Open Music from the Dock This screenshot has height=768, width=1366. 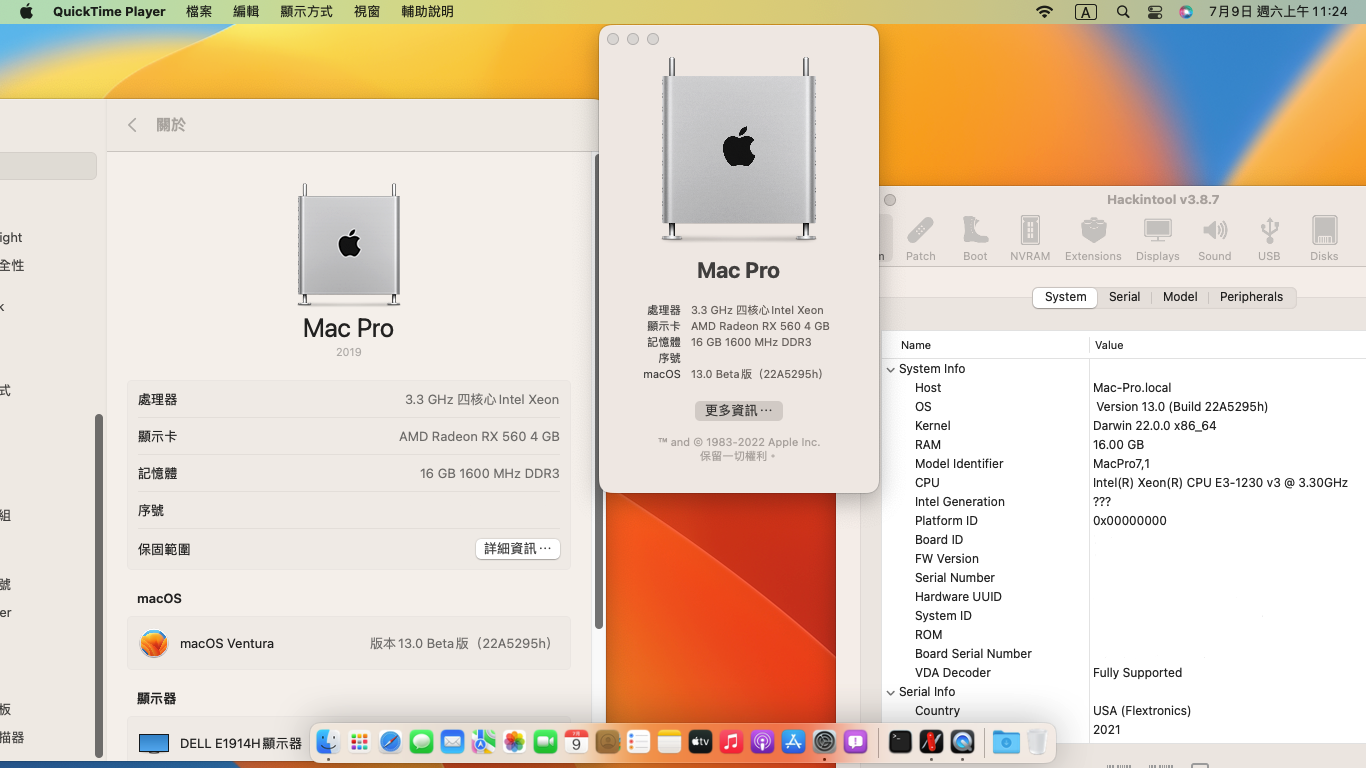coord(731,742)
